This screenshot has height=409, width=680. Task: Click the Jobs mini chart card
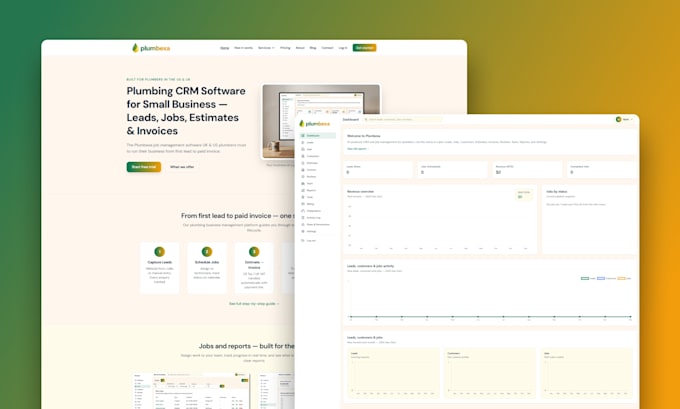pyautogui.click(x=587, y=373)
